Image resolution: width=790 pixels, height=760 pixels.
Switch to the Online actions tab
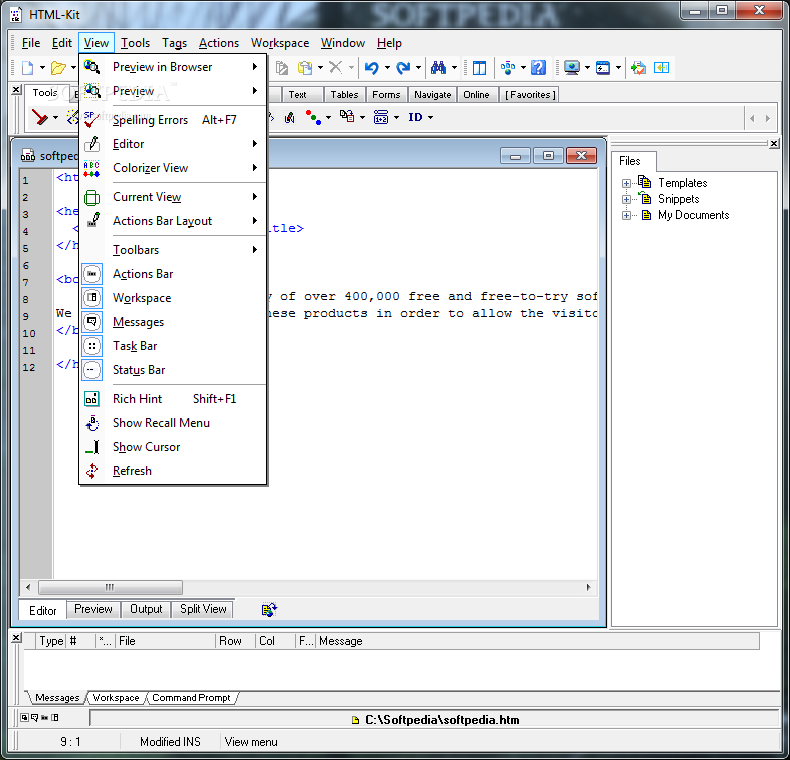[x=476, y=95]
